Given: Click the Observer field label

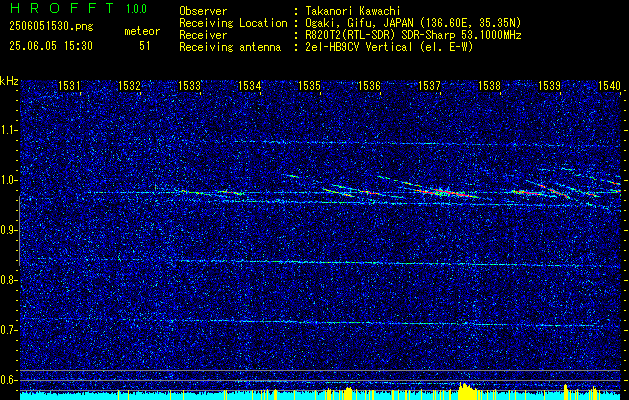Looking at the screenshot, I should click(x=203, y=11).
